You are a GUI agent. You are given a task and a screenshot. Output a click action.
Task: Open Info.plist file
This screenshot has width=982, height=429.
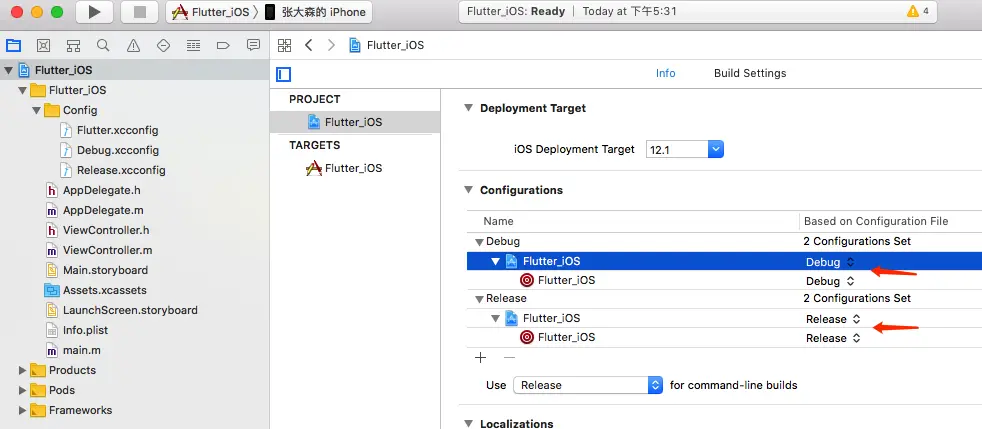pyautogui.click(x=85, y=330)
